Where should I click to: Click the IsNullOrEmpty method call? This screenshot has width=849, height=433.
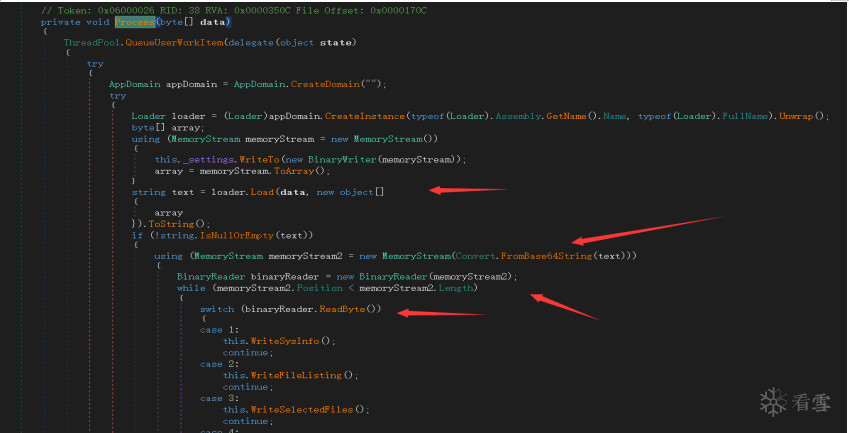[x=237, y=235]
